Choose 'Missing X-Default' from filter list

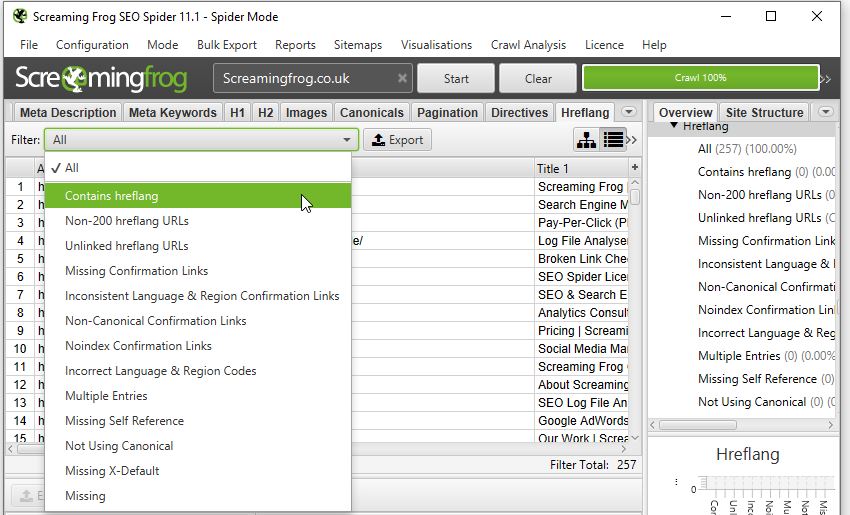[x=112, y=471]
